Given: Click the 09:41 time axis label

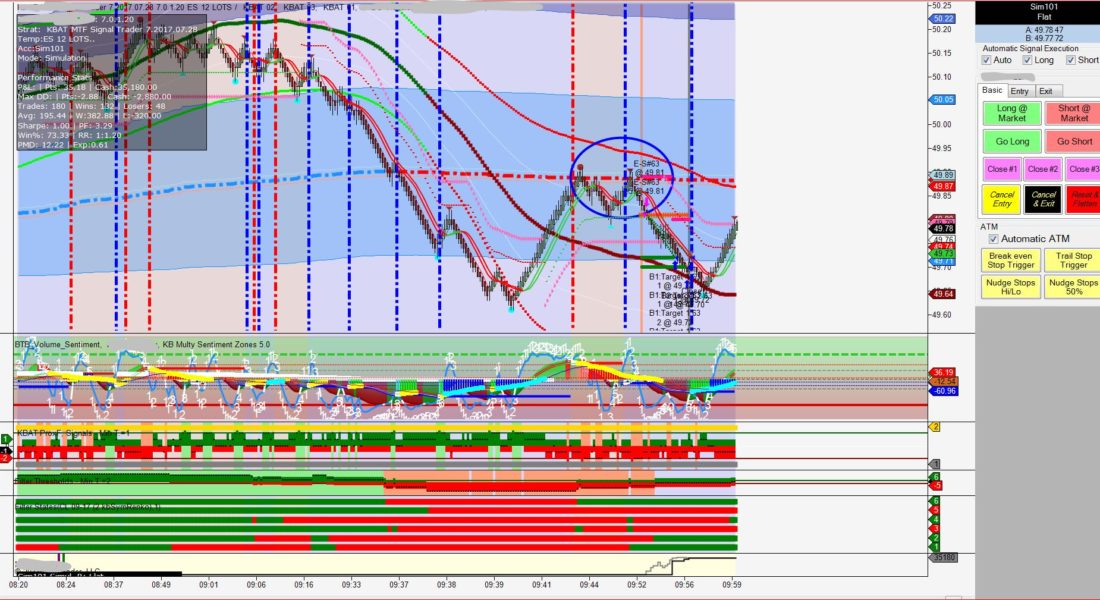Looking at the screenshot, I should [x=541, y=585].
